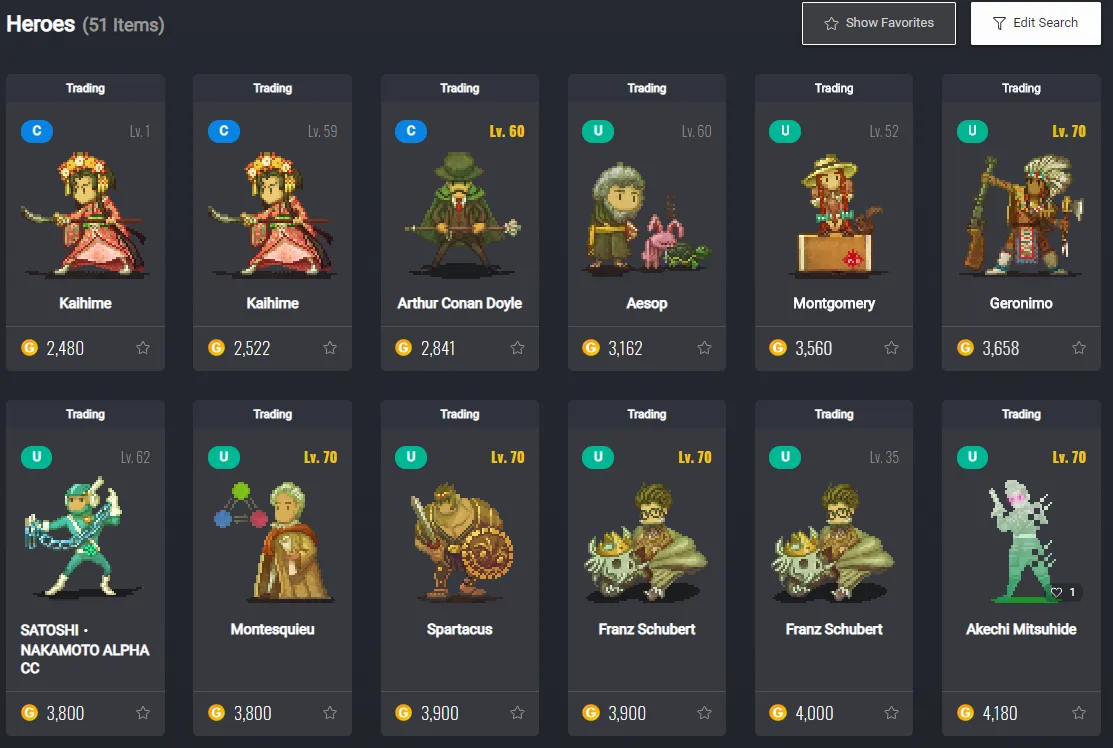Click the Geronimo hero name

tap(1021, 304)
